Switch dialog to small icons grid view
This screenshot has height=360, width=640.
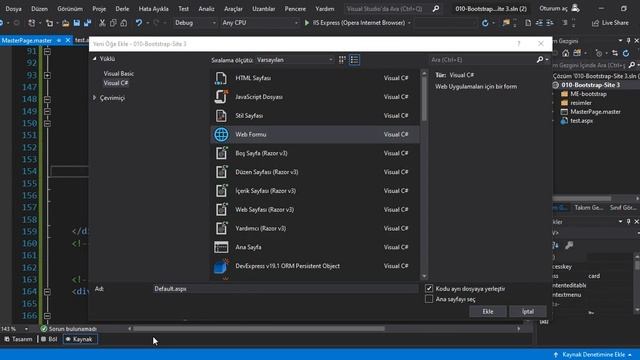342,60
